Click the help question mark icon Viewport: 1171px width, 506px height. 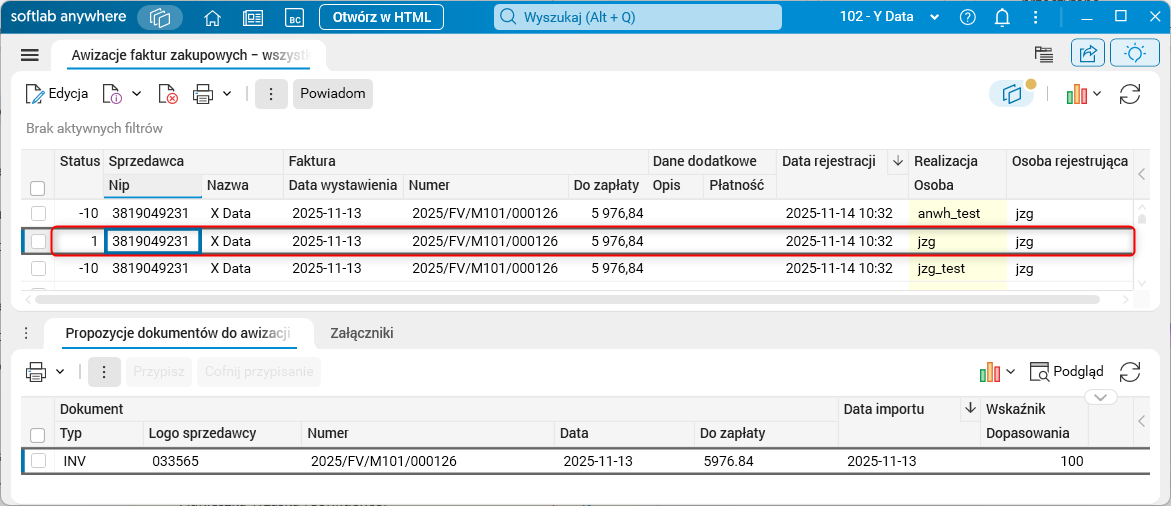point(967,17)
